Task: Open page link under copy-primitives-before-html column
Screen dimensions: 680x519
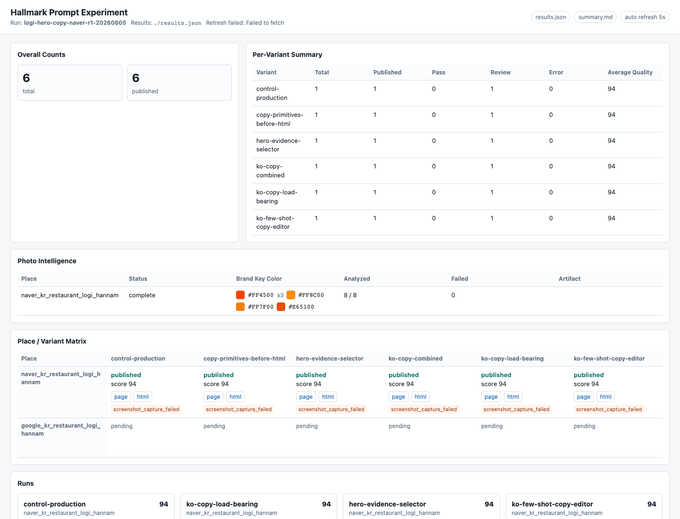Action: pos(213,397)
